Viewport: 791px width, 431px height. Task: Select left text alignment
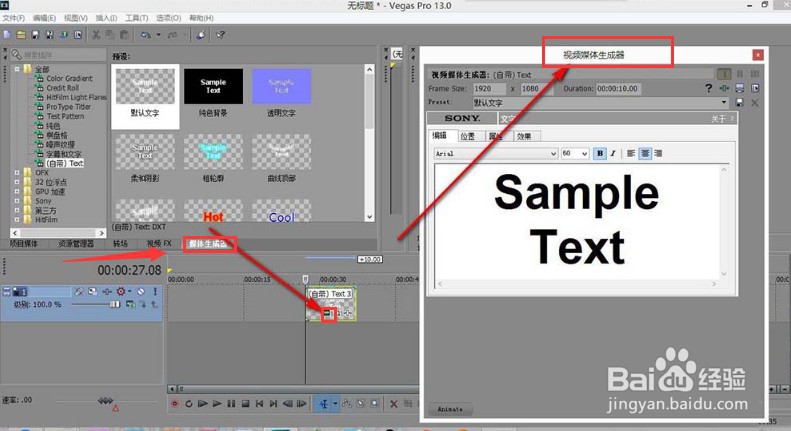click(x=631, y=153)
